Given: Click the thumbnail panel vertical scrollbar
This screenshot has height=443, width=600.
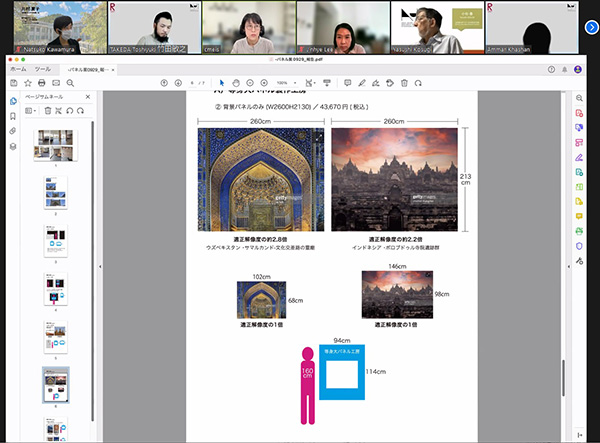Looking at the screenshot, I should [92, 272].
